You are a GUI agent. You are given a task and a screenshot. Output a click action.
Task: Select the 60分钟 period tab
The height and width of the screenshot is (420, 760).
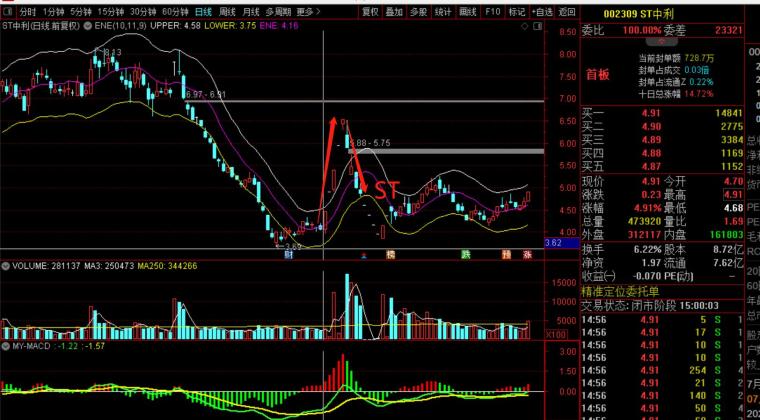[175, 12]
